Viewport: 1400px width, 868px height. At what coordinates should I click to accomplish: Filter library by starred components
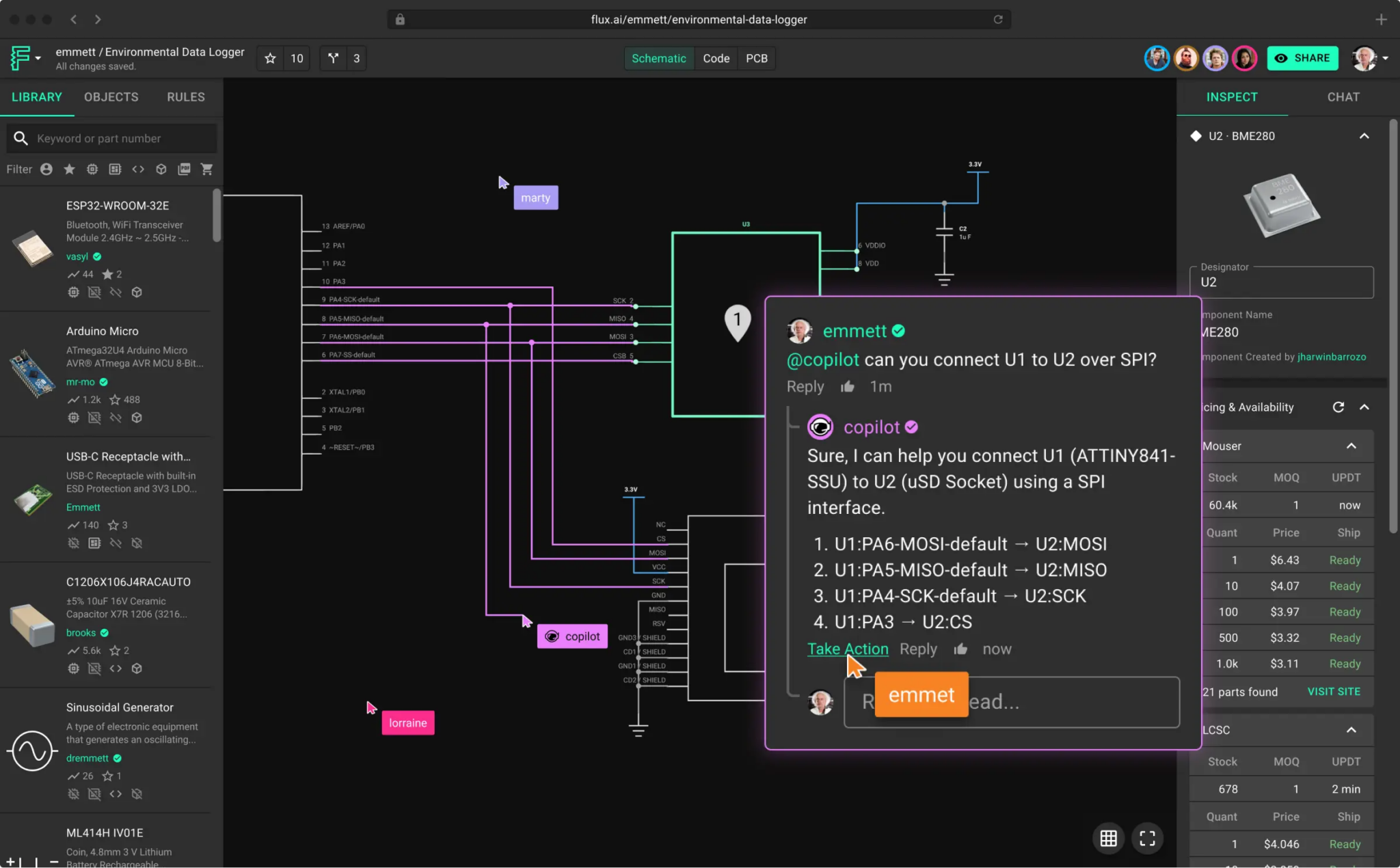coord(69,169)
